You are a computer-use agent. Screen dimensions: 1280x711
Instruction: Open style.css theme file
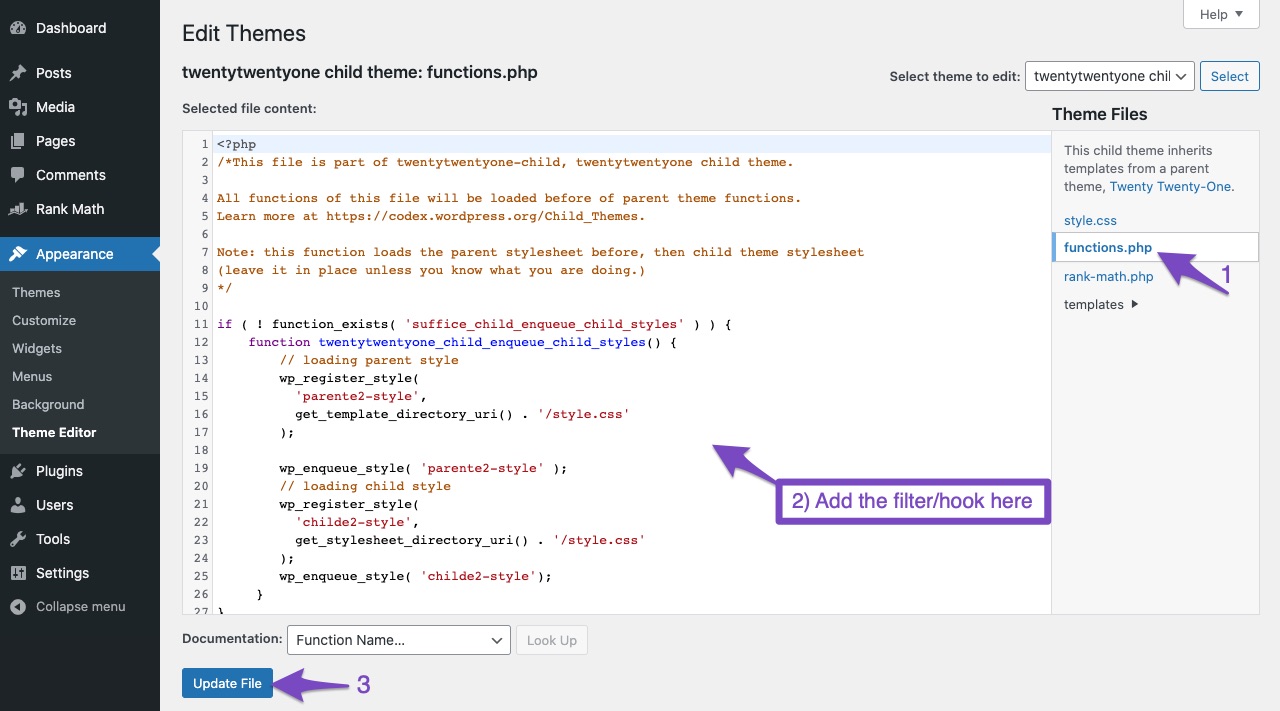[1090, 220]
